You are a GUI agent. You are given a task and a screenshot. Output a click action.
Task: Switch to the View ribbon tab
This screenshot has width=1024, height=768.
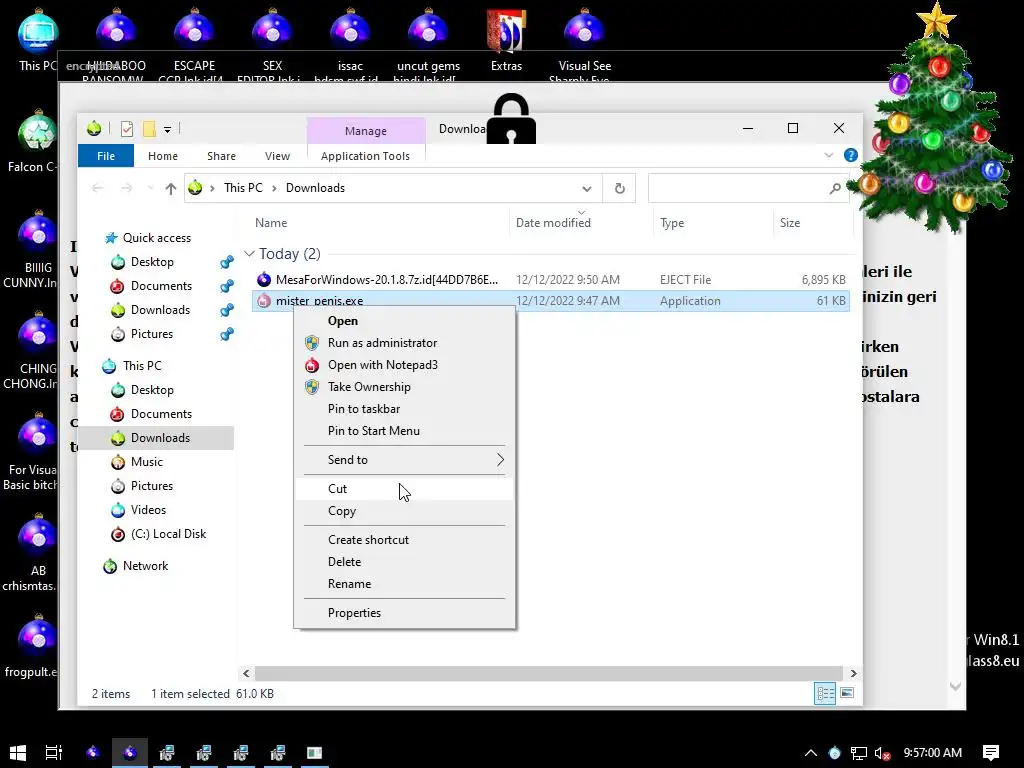tap(277, 156)
